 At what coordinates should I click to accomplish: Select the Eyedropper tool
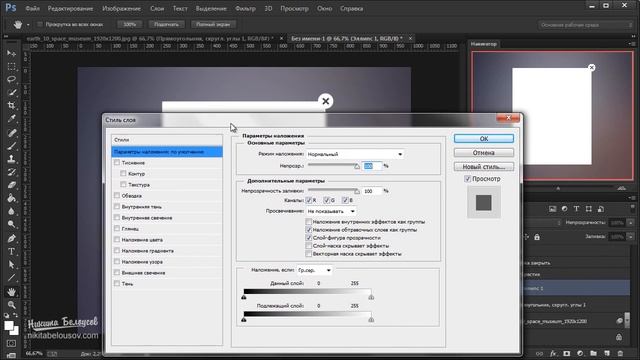coord(11,119)
